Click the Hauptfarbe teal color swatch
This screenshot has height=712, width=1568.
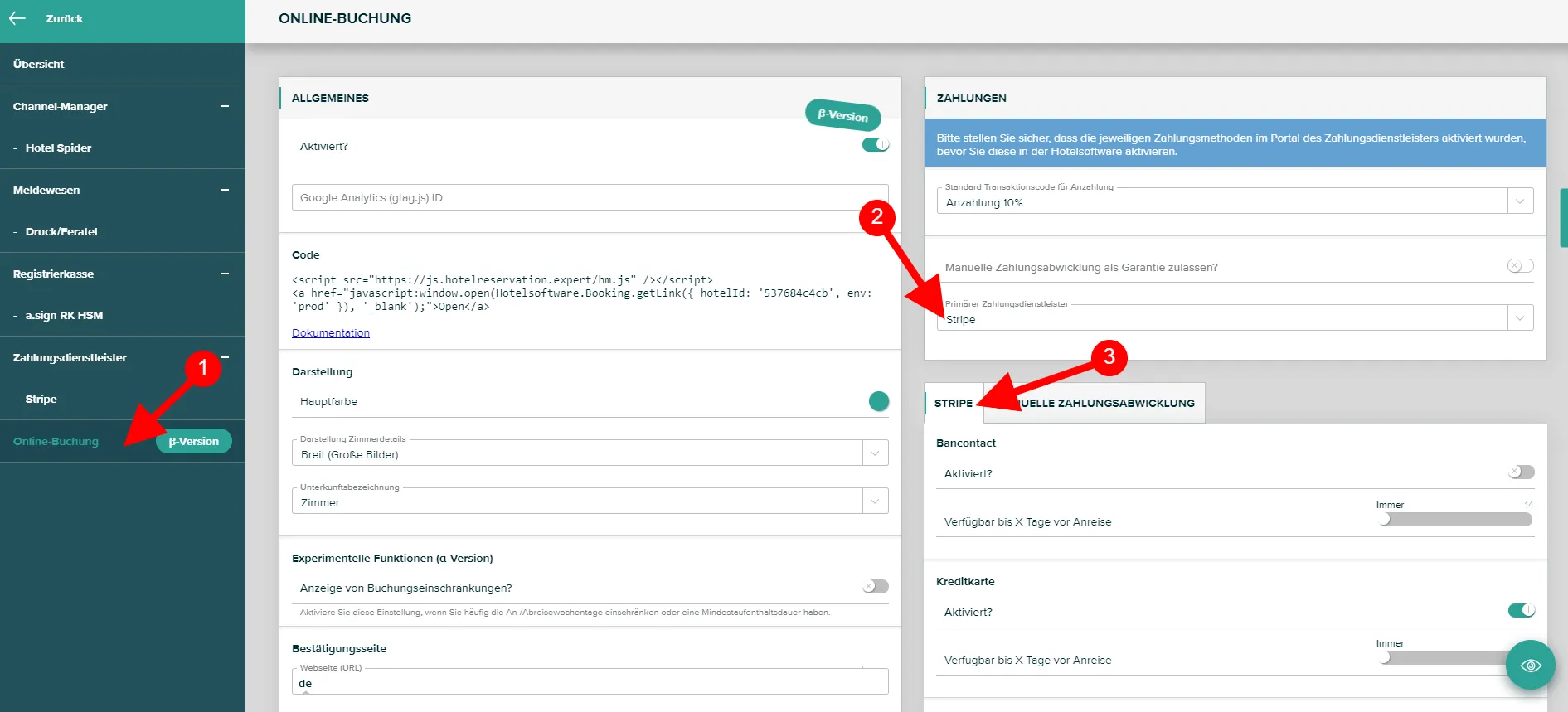point(879,401)
